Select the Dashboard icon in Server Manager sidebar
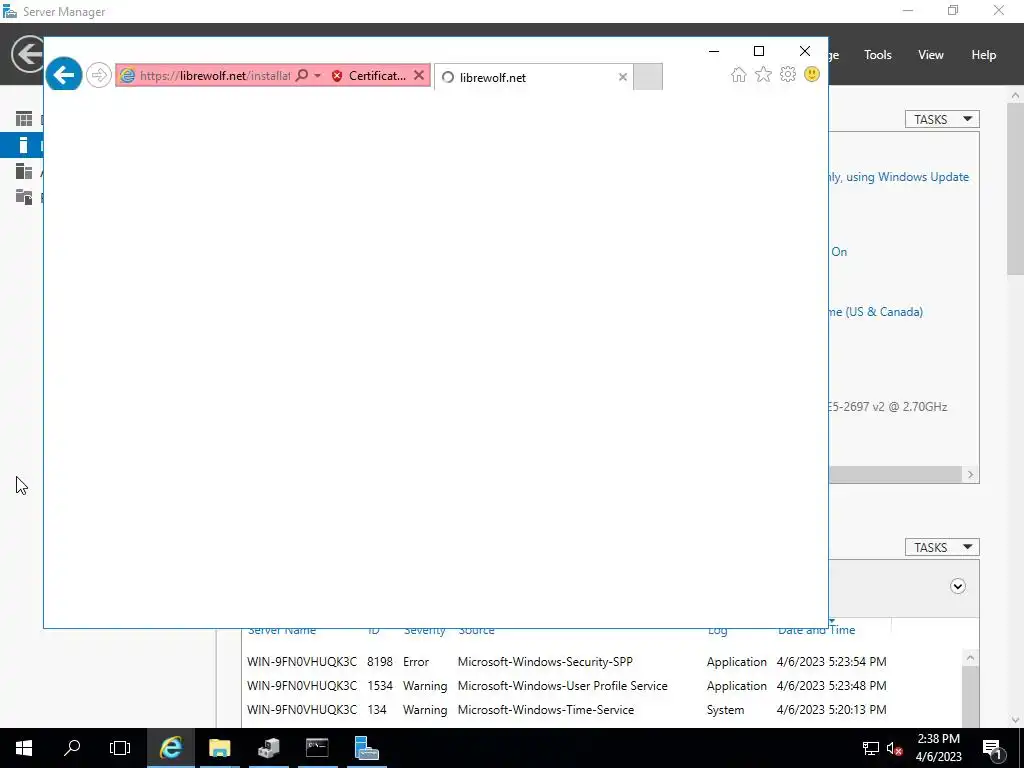The width and height of the screenshot is (1024, 768). (x=24, y=119)
